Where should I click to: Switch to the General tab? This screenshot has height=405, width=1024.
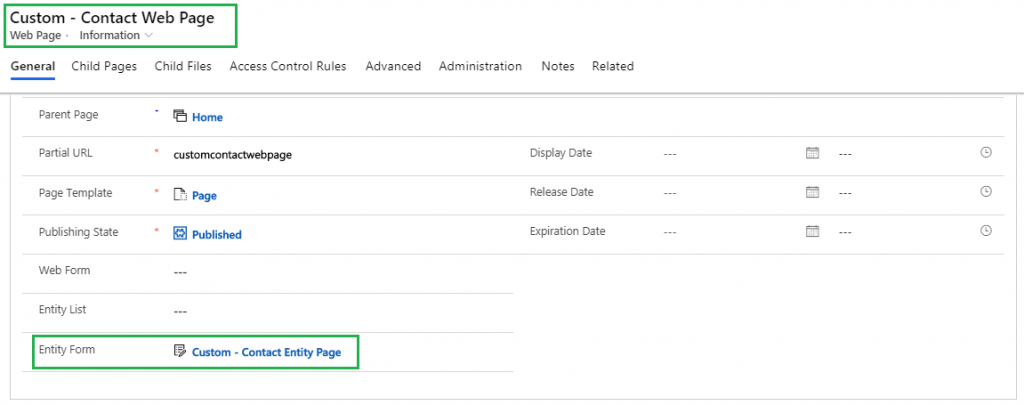point(33,66)
